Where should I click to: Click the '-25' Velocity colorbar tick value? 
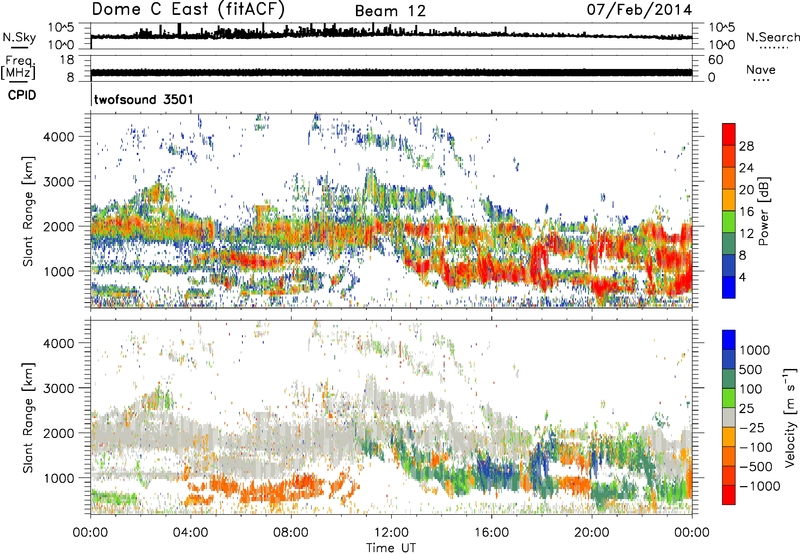tap(752, 427)
